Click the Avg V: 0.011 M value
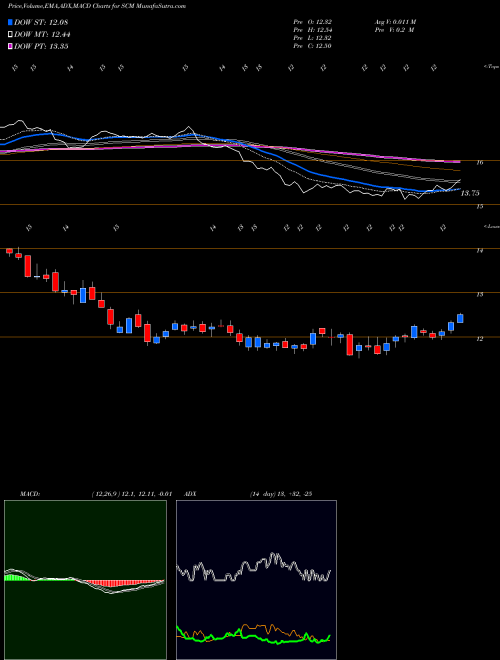 395,22
